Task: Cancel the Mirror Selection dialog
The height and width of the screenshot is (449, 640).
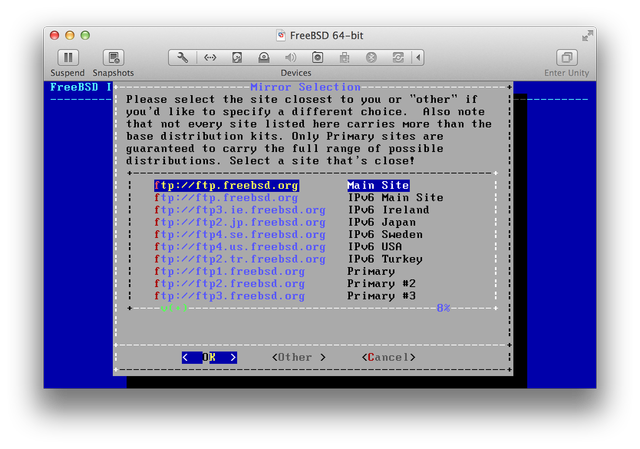Action: [389, 358]
